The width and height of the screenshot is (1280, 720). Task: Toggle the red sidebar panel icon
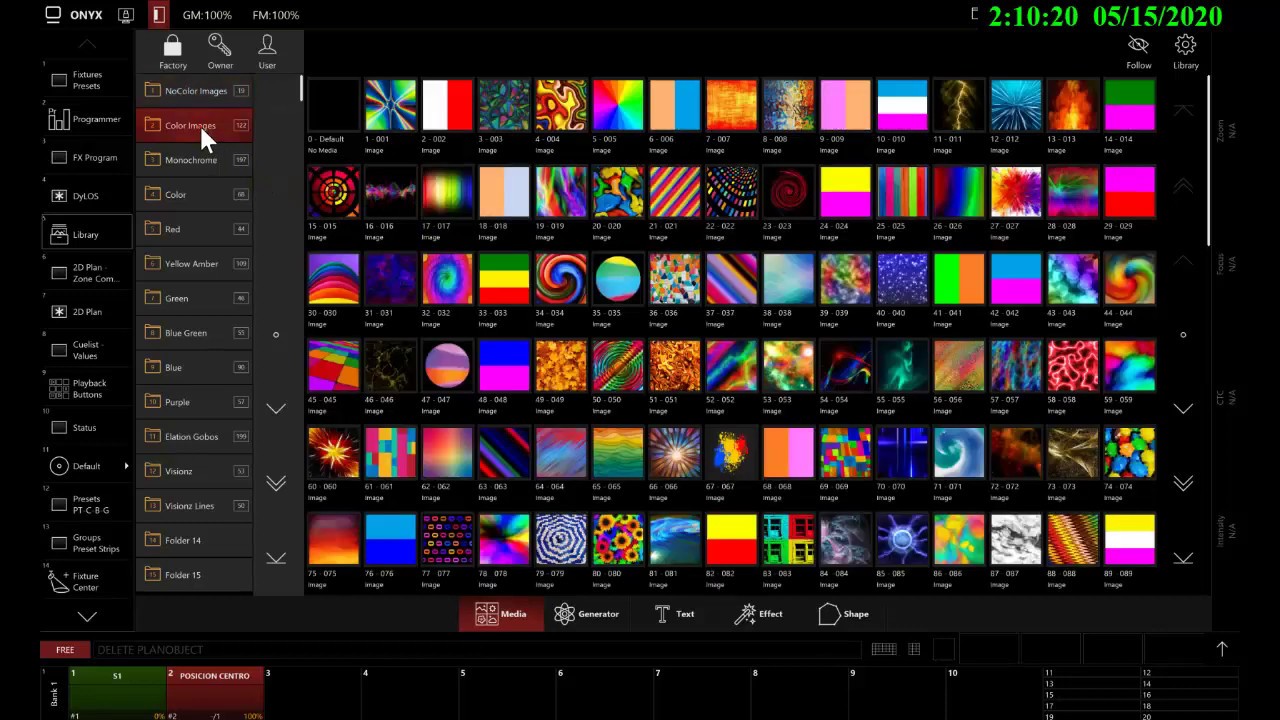click(158, 15)
